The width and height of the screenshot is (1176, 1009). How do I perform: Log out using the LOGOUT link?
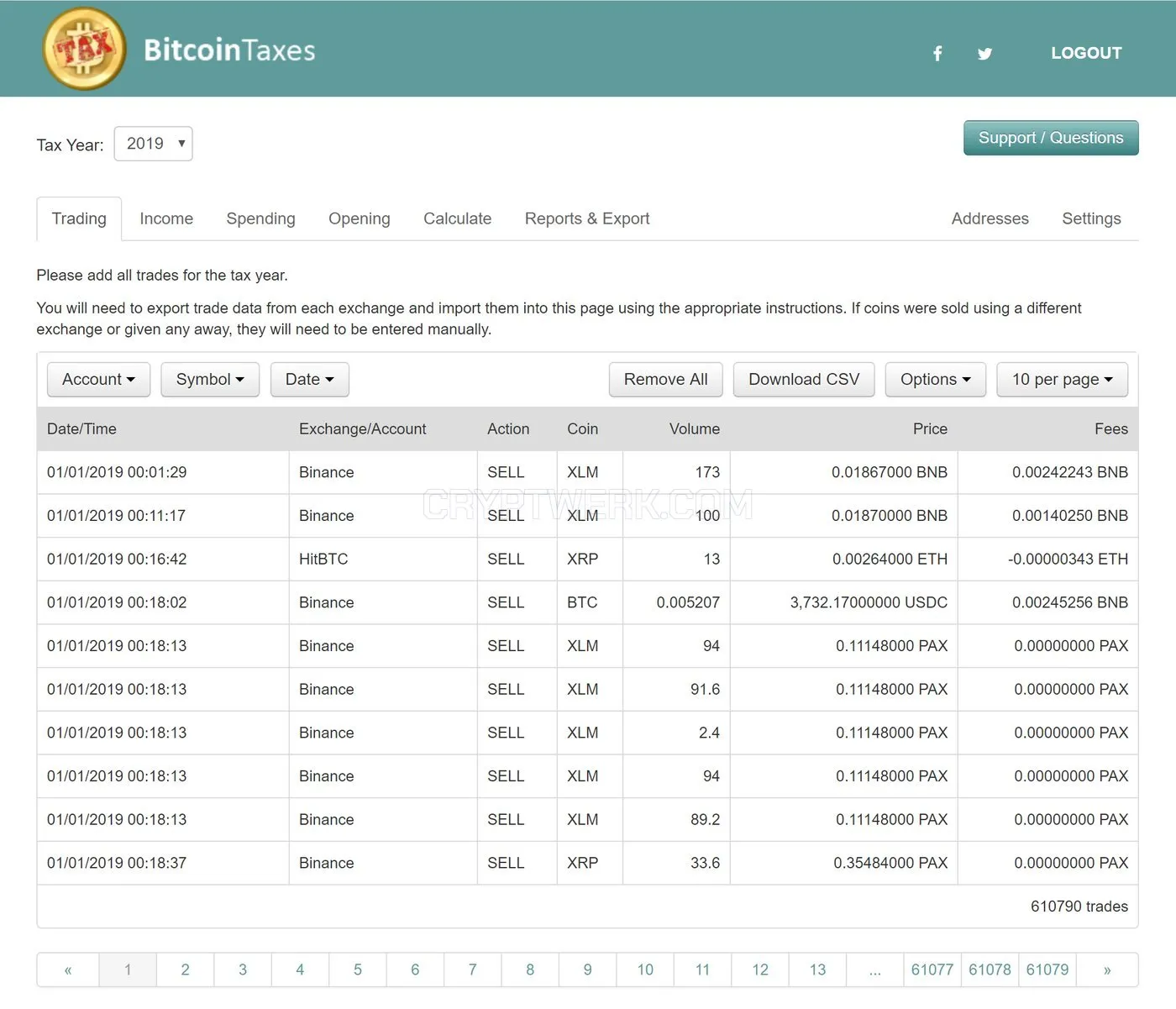[x=1086, y=53]
